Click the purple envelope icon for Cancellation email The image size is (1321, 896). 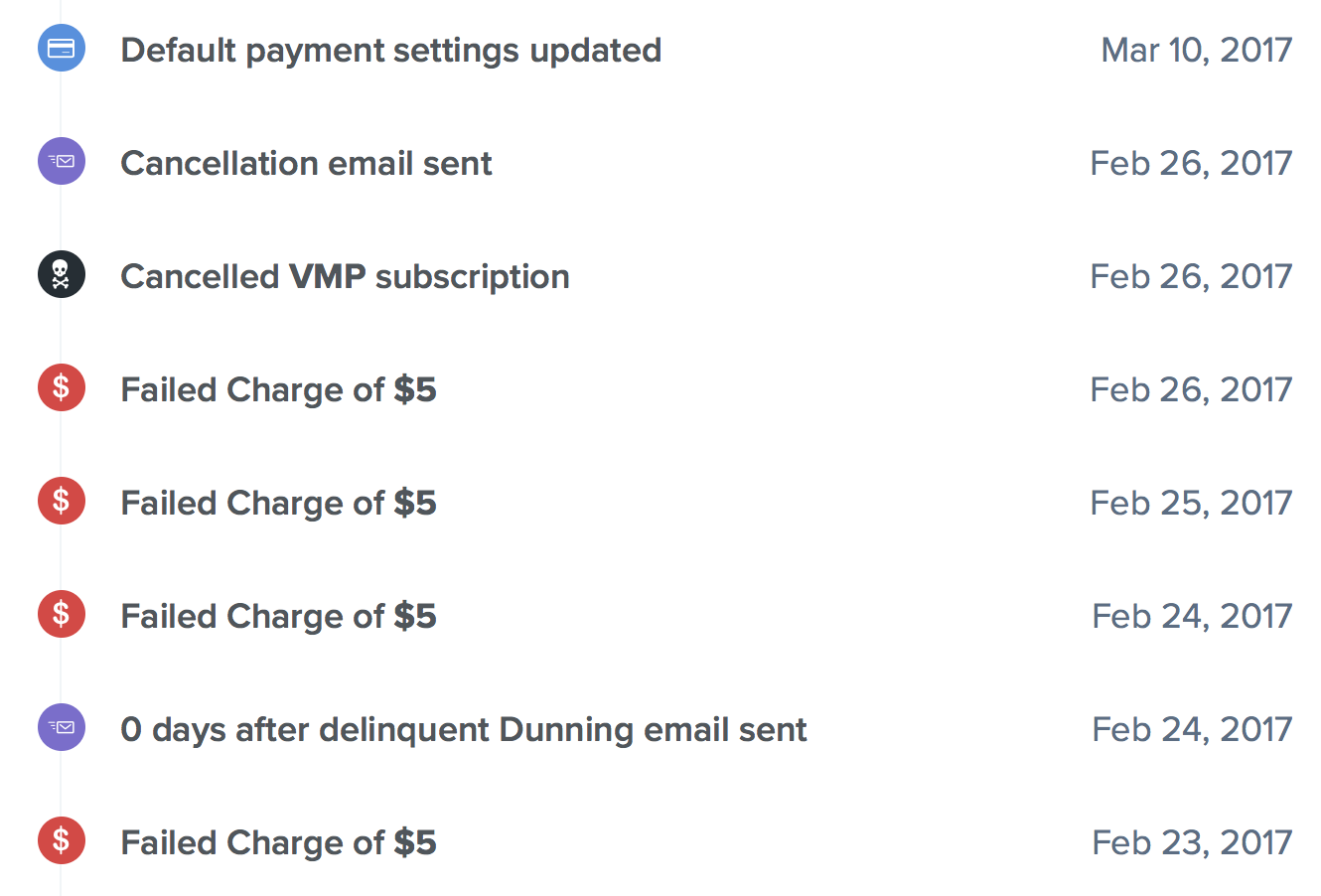click(x=62, y=162)
